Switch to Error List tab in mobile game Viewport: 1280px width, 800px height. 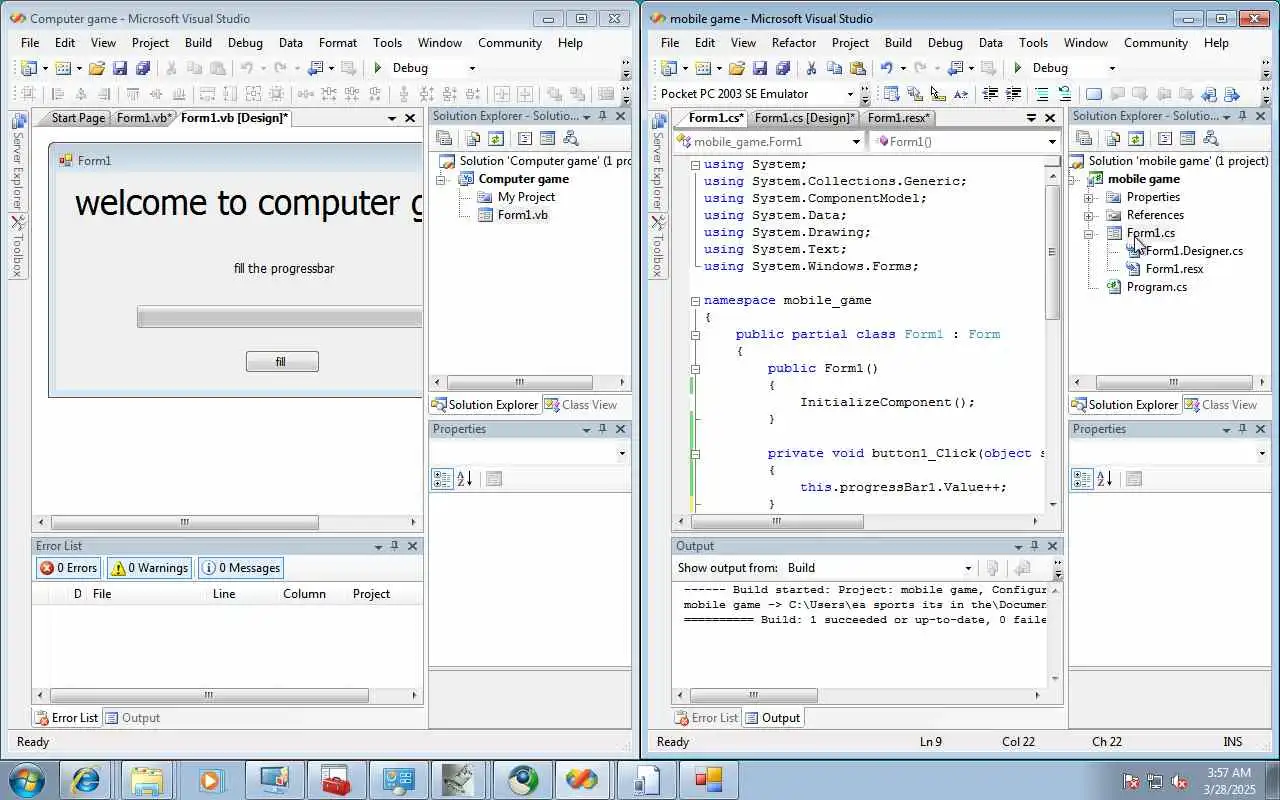pos(706,718)
